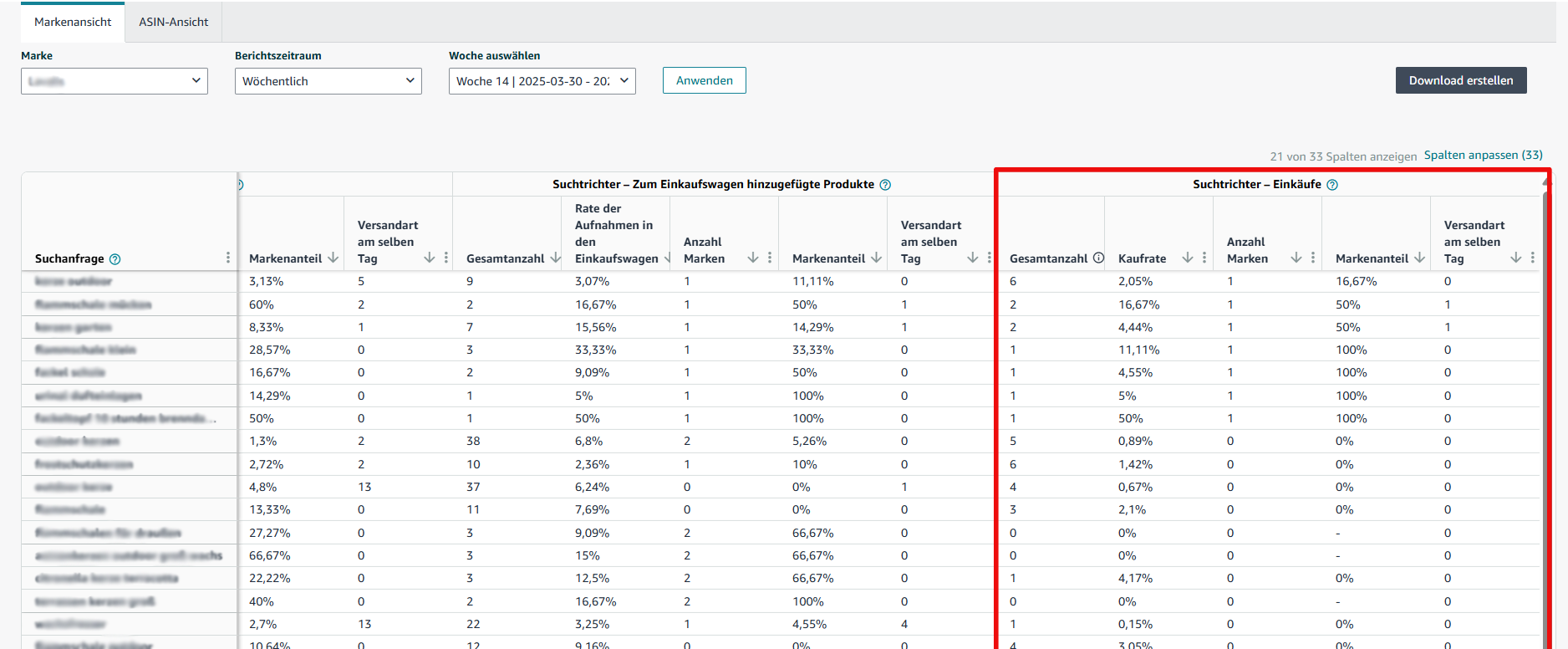Click info icon beside Suchtrichter – Einkäufe
The width and height of the screenshot is (1568, 649).
[1332, 185]
